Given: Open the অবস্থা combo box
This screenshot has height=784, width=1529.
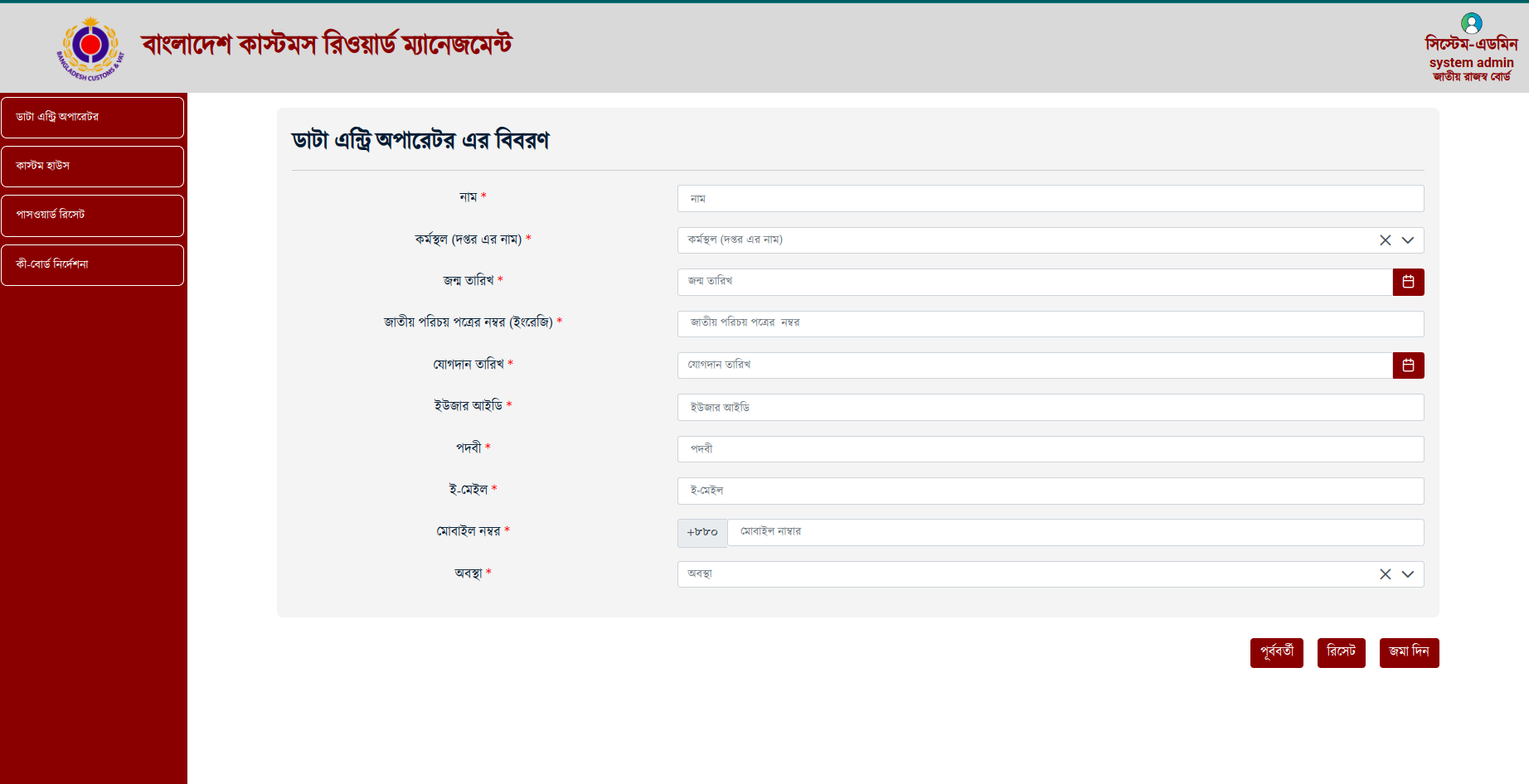Looking at the screenshot, I should (1051, 574).
